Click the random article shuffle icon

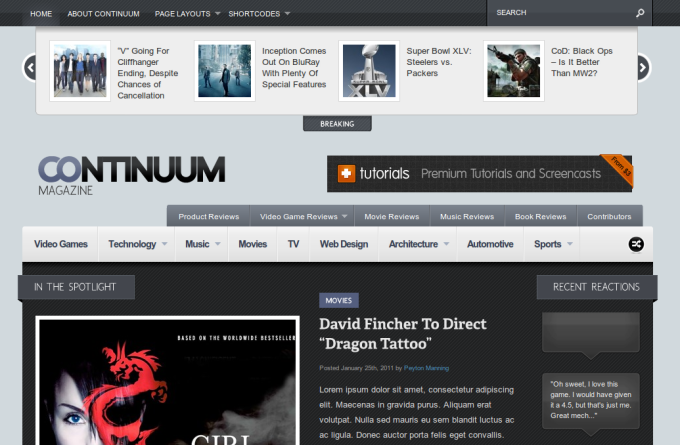(636, 244)
